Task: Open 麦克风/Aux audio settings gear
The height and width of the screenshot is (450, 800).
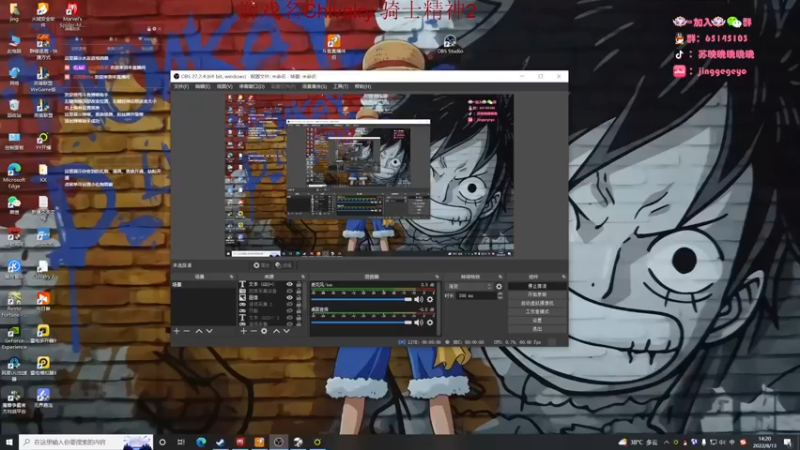Action: pyautogui.click(x=430, y=299)
